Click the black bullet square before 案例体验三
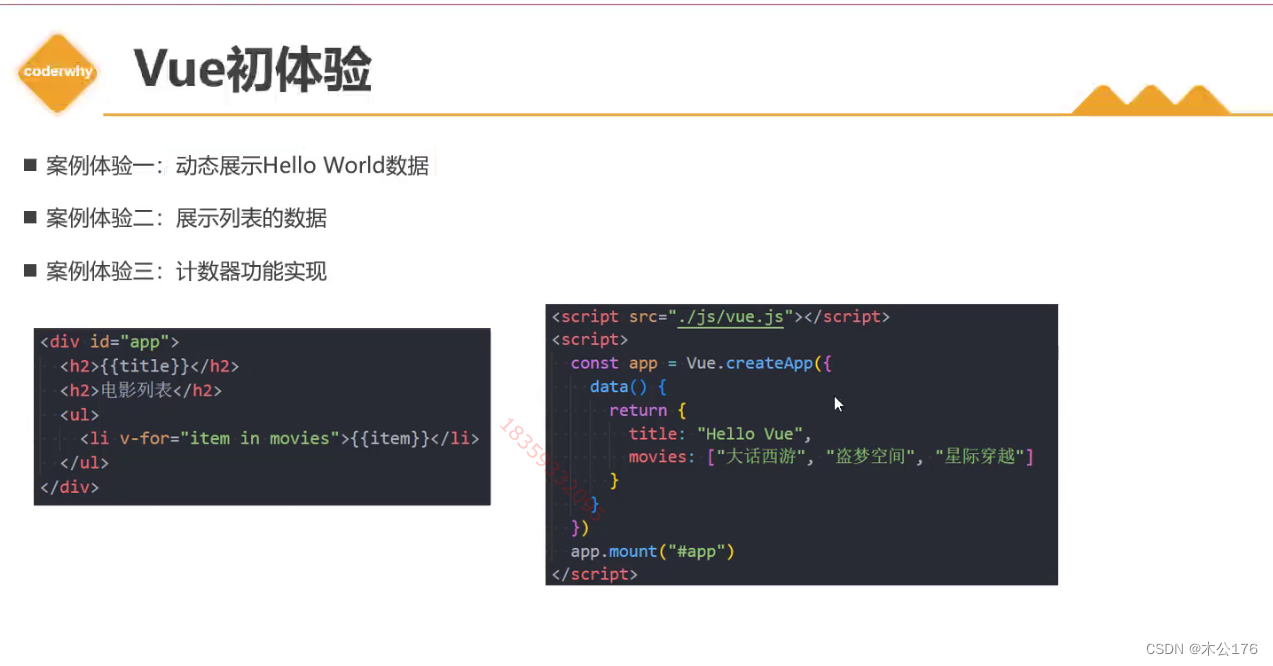This screenshot has height=666, width=1273. click(29, 270)
